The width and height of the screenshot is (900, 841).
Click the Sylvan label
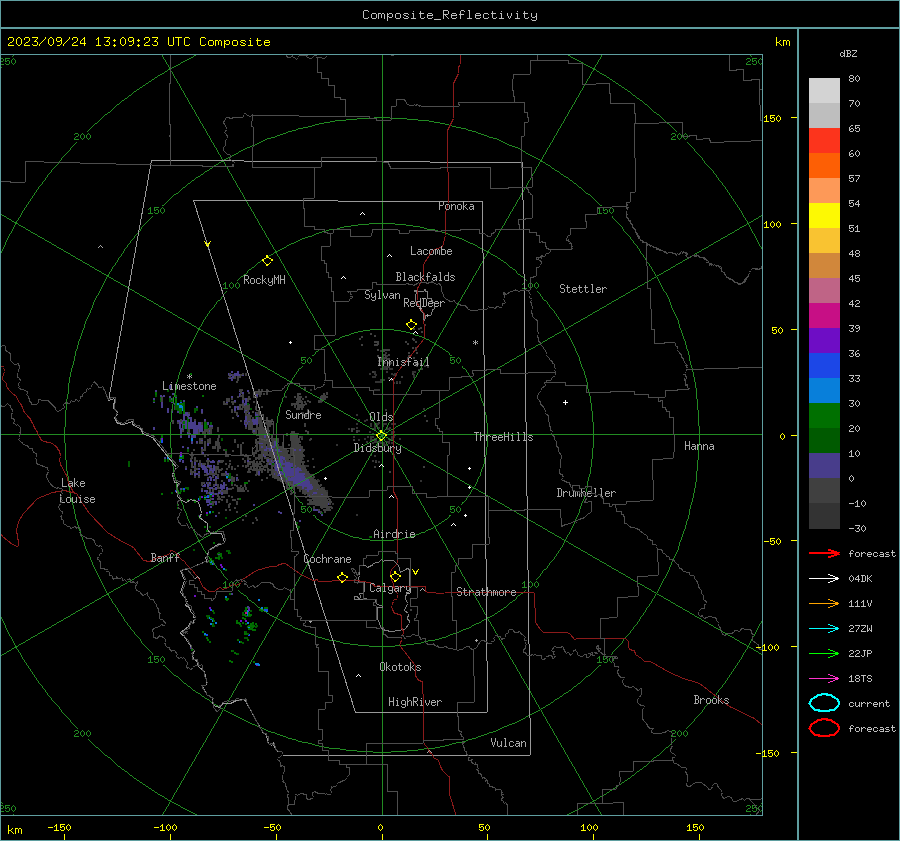(382, 295)
